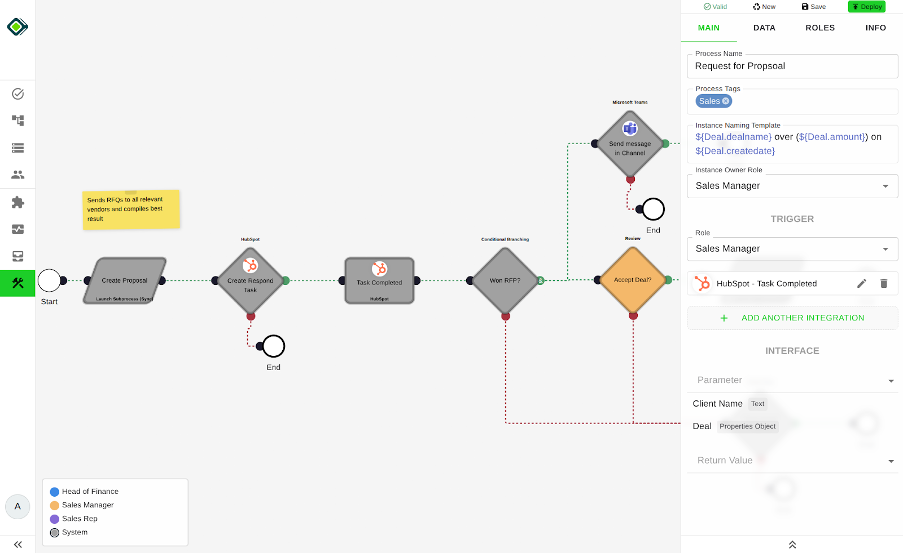Click Add Another Integration
Image resolution: width=904 pixels, height=554 pixels.
791,318
